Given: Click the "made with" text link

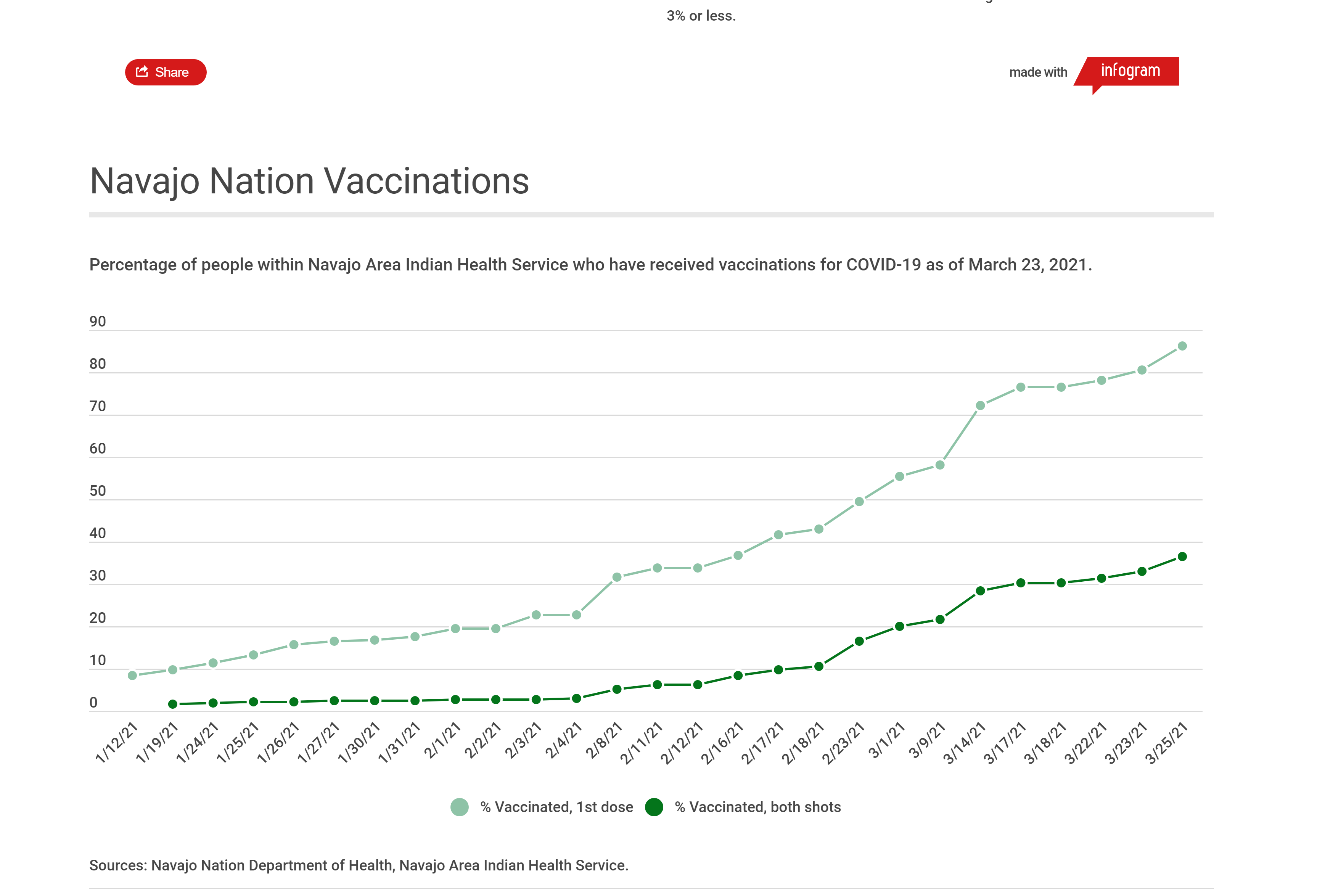Looking at the screenshot, I should point(1037,72).
